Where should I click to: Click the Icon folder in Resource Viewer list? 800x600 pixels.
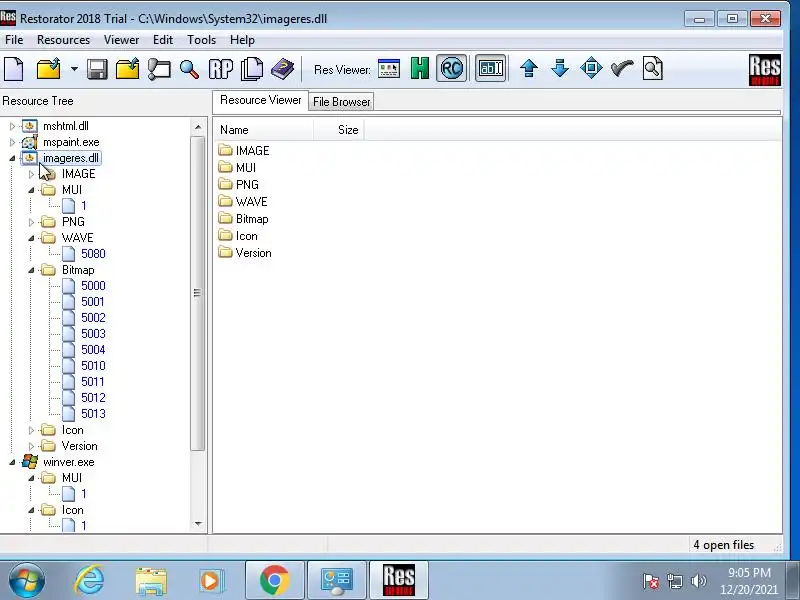[x=238, y=236]
